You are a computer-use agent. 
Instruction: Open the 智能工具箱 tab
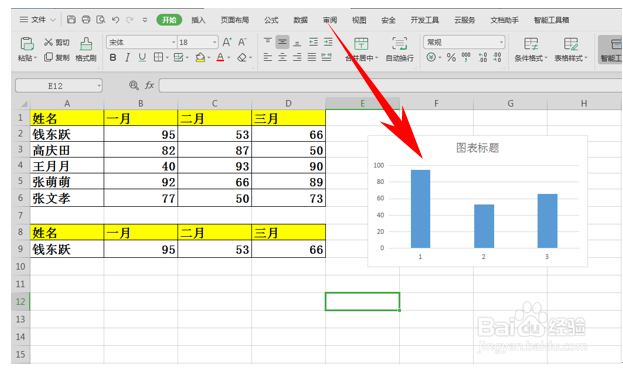pyautogui.click(x=551, y=20)
